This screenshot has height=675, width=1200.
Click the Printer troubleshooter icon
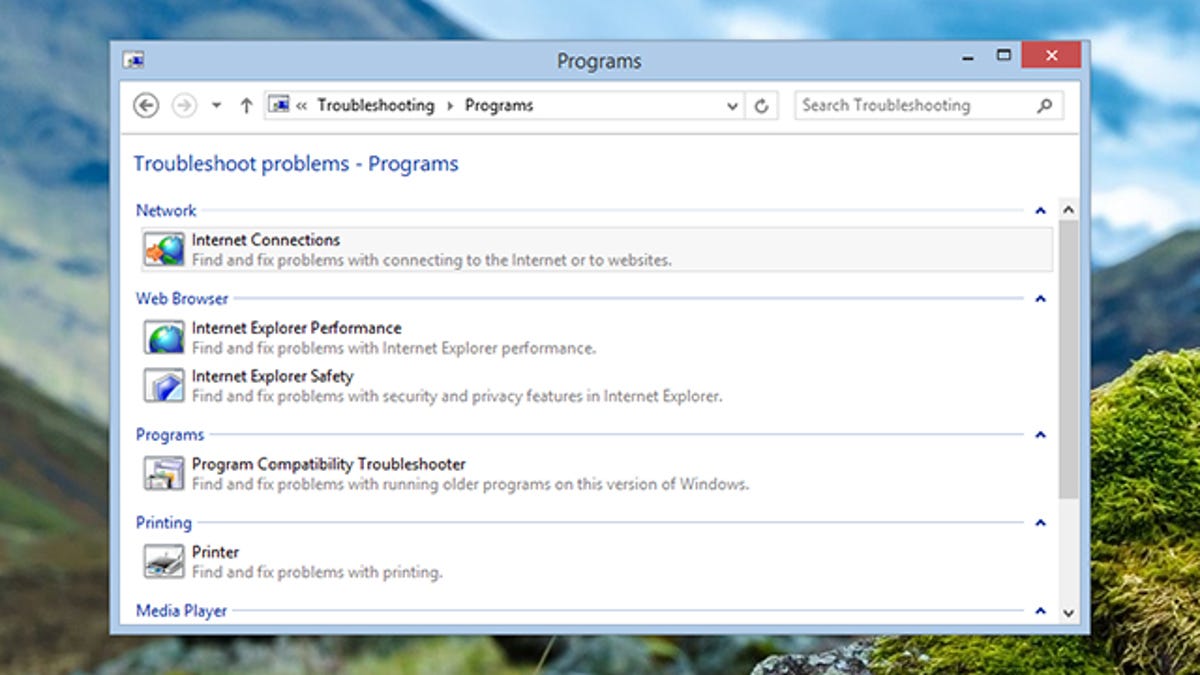(164, 561)
